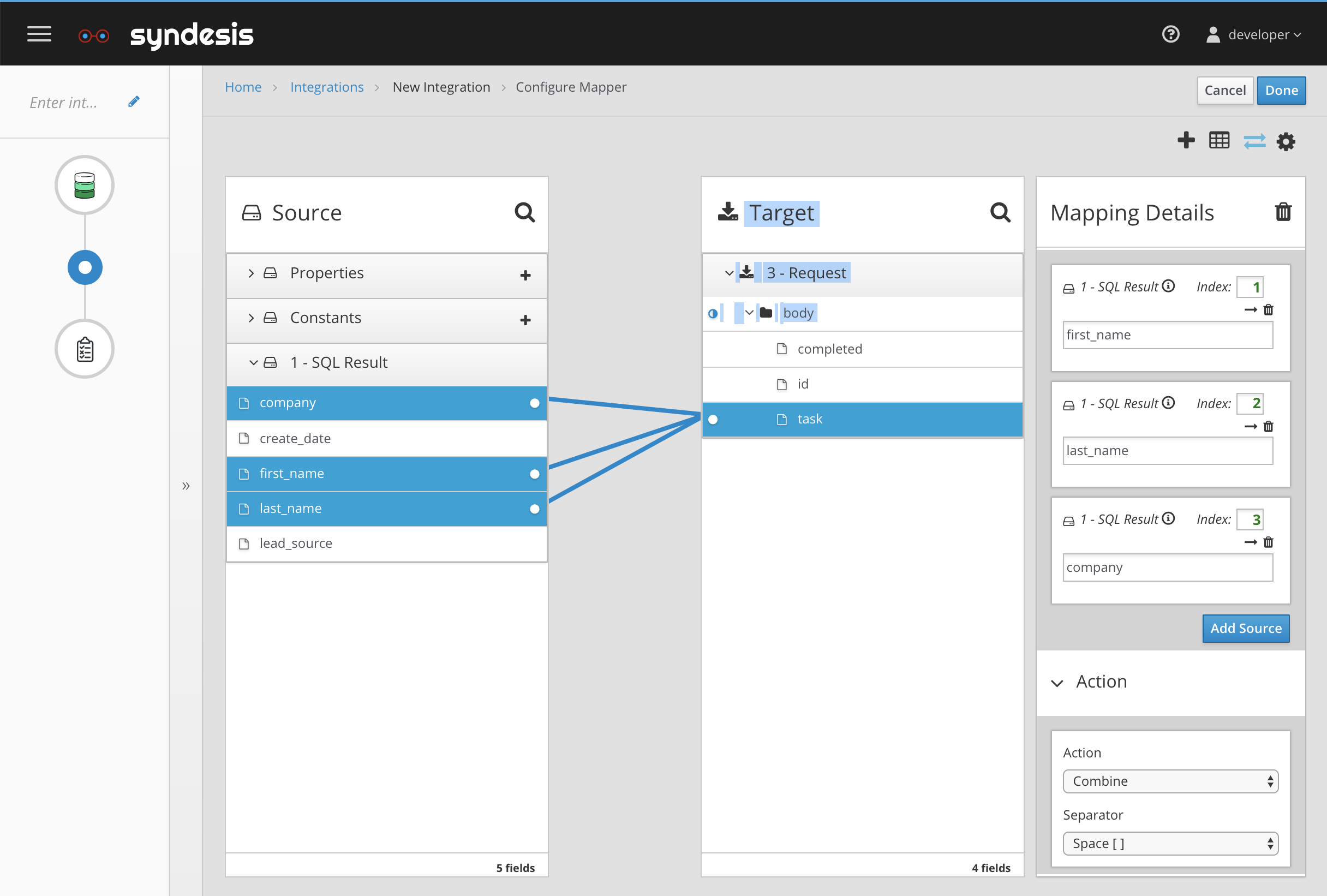Image resolution: width=1327 pixels, height=896 pixels.
Task: Toggle the hamburger navigation menu
Action: (39, 34)
